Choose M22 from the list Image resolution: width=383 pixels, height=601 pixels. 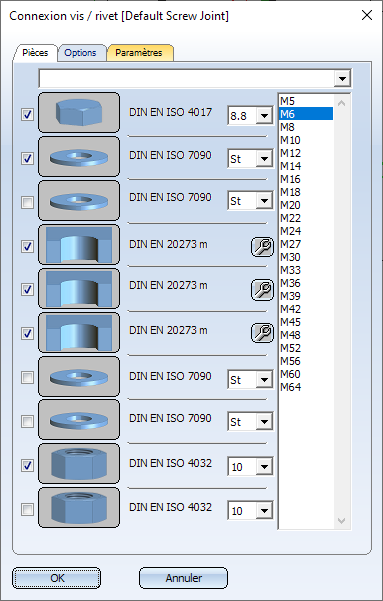click(306, 218)
